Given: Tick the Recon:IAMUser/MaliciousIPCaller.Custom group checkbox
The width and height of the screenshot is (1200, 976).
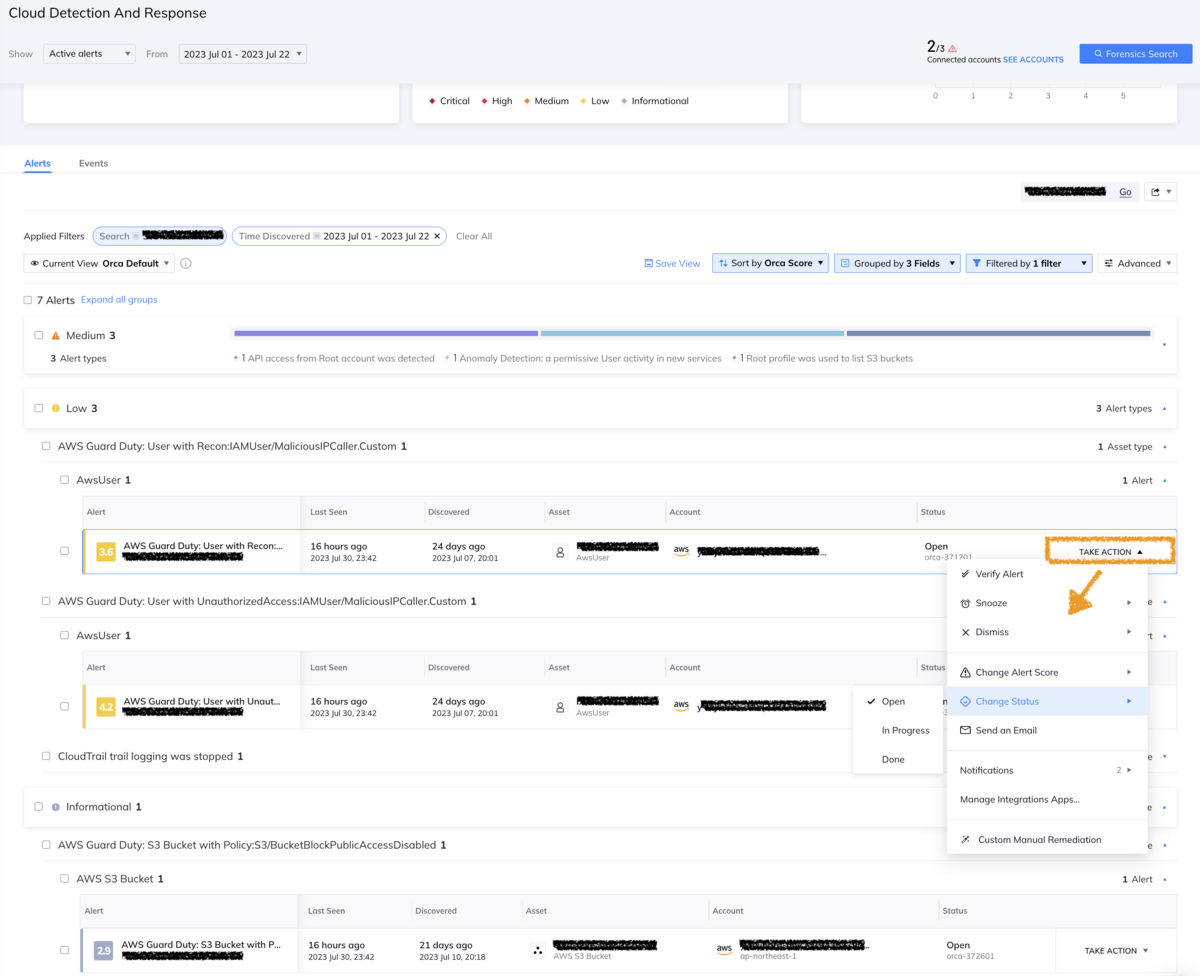Looking at the screenshot, I should (x=46, y=446).
